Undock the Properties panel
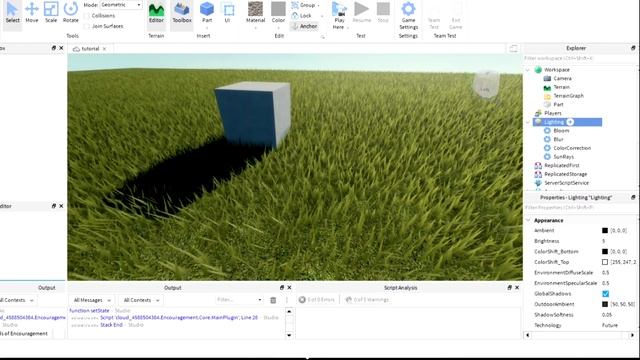The image size is (640, 360). click(x=633, y=197)
